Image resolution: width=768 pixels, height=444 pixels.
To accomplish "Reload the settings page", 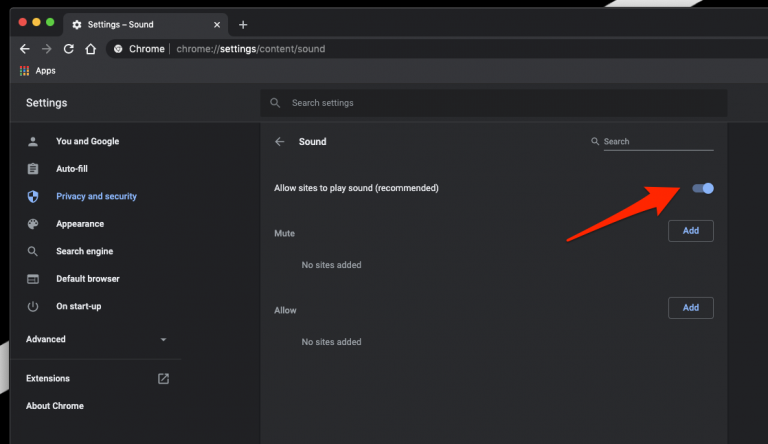I will coord(69,49).
